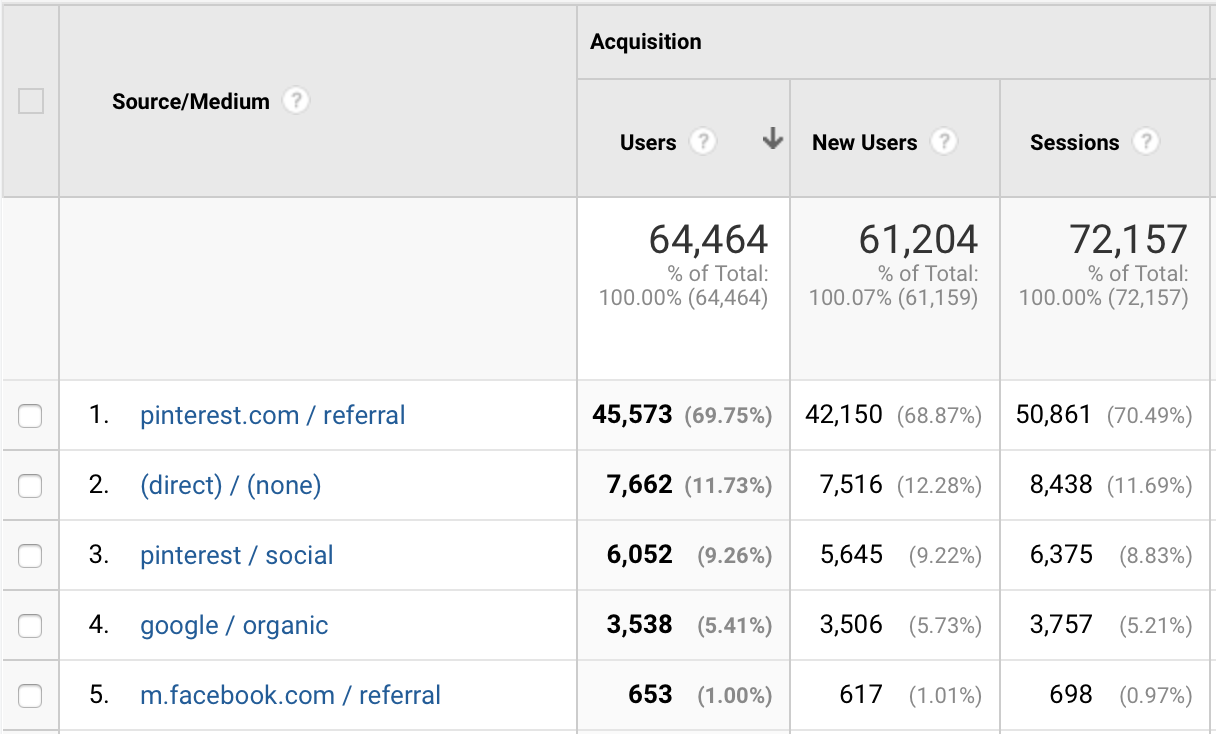Select checkbox for (direct) / (none) row

coord(30,486)
